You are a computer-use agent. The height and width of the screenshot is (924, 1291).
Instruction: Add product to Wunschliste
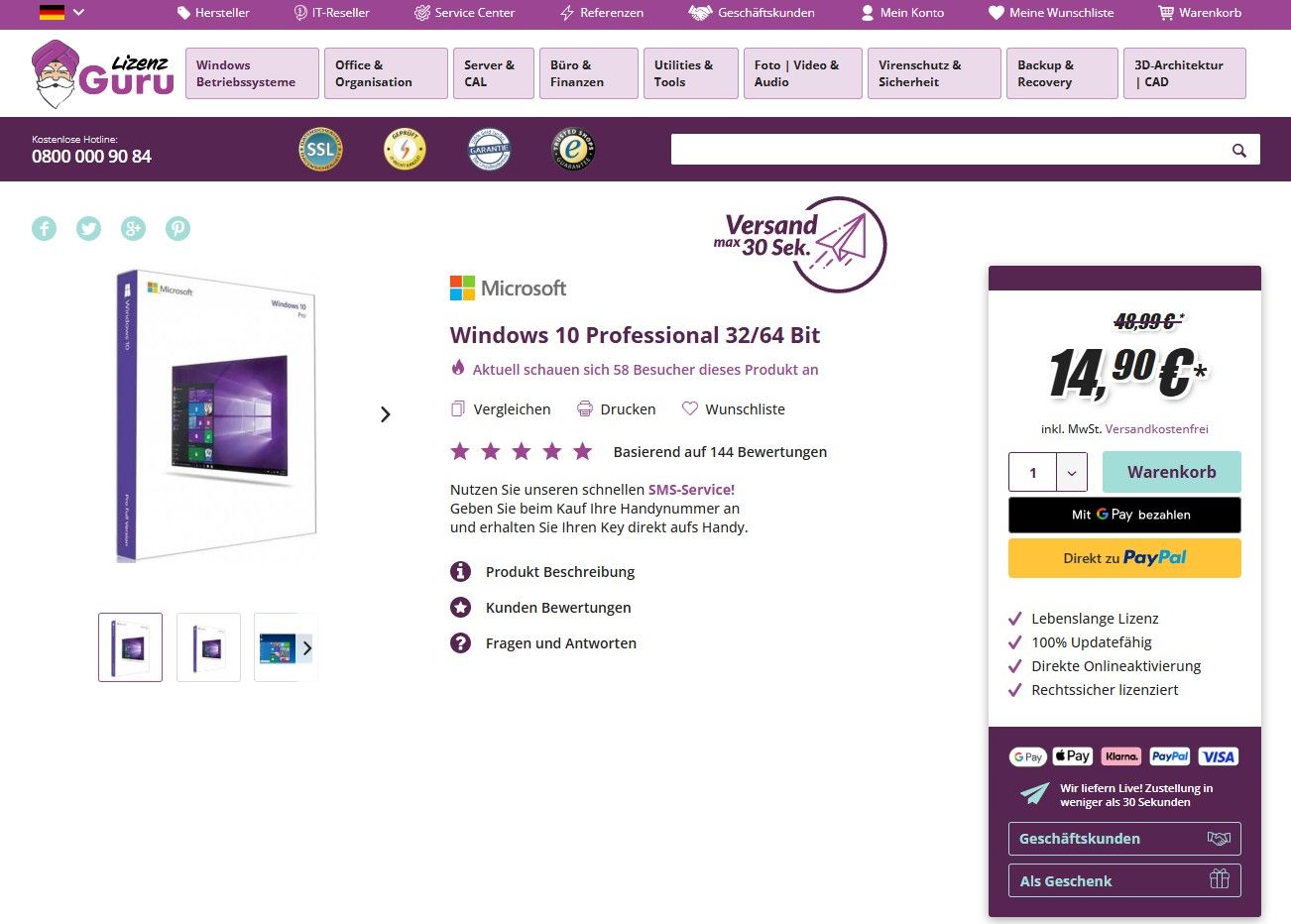734,409
